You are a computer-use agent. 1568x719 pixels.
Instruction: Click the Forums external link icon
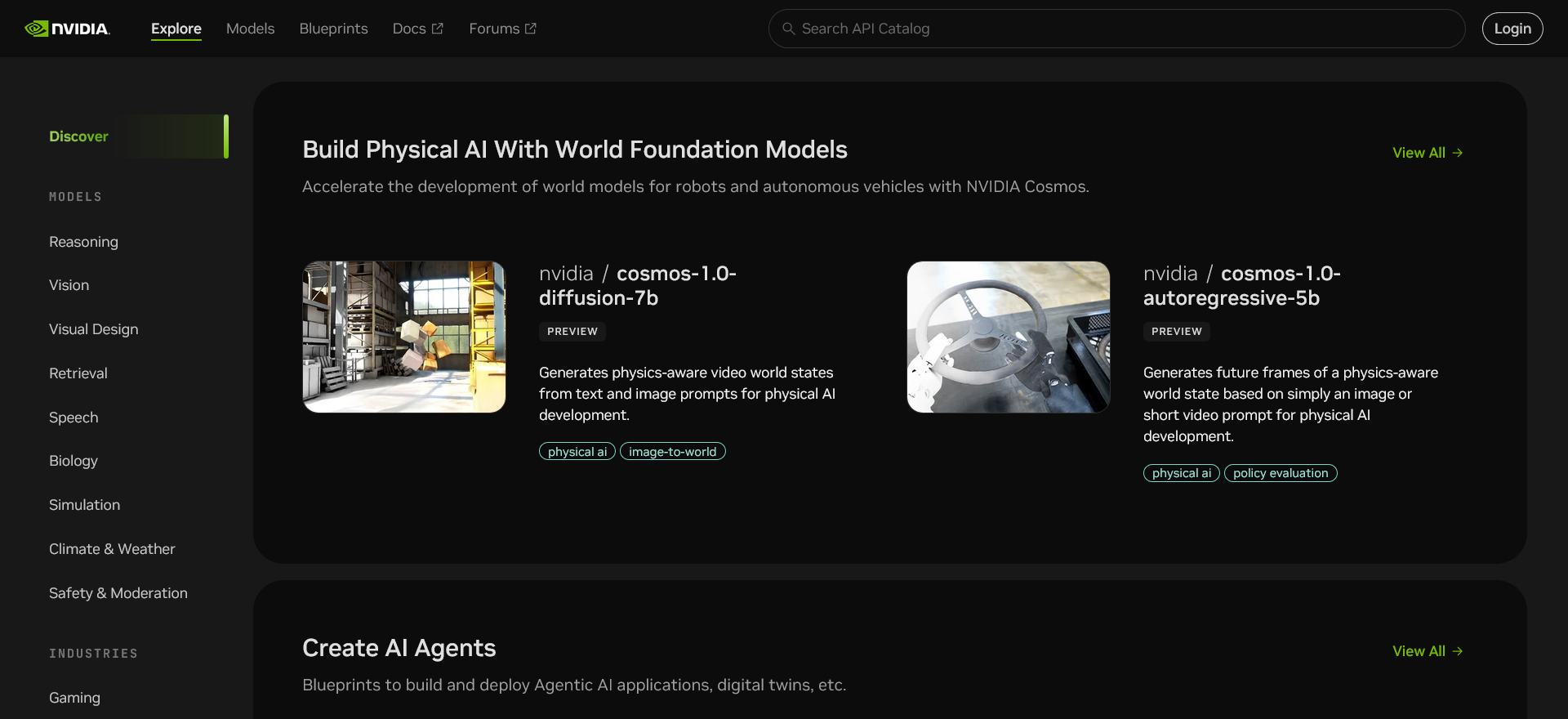pos(531,29)
